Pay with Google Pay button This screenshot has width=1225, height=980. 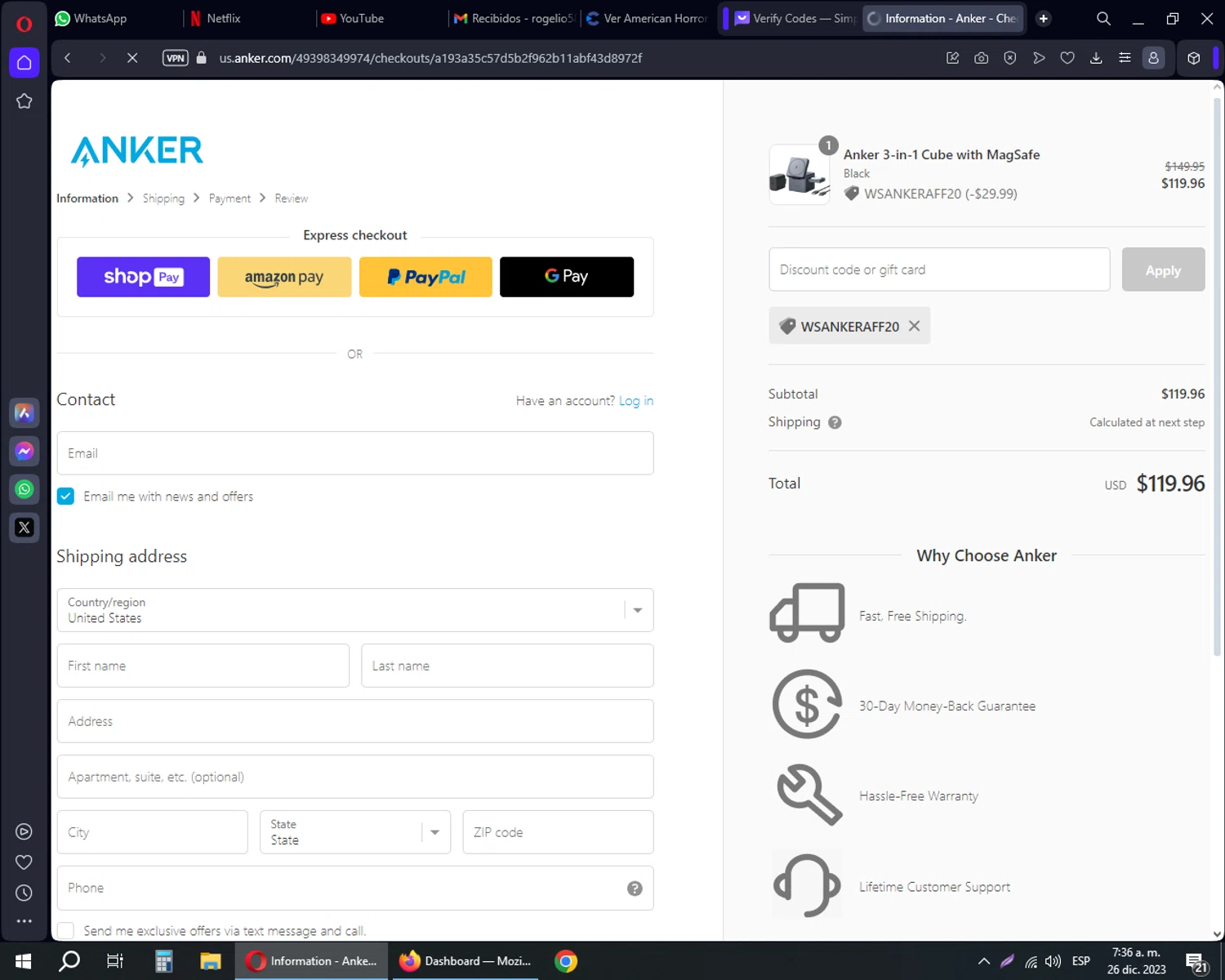tap(567, 277)
